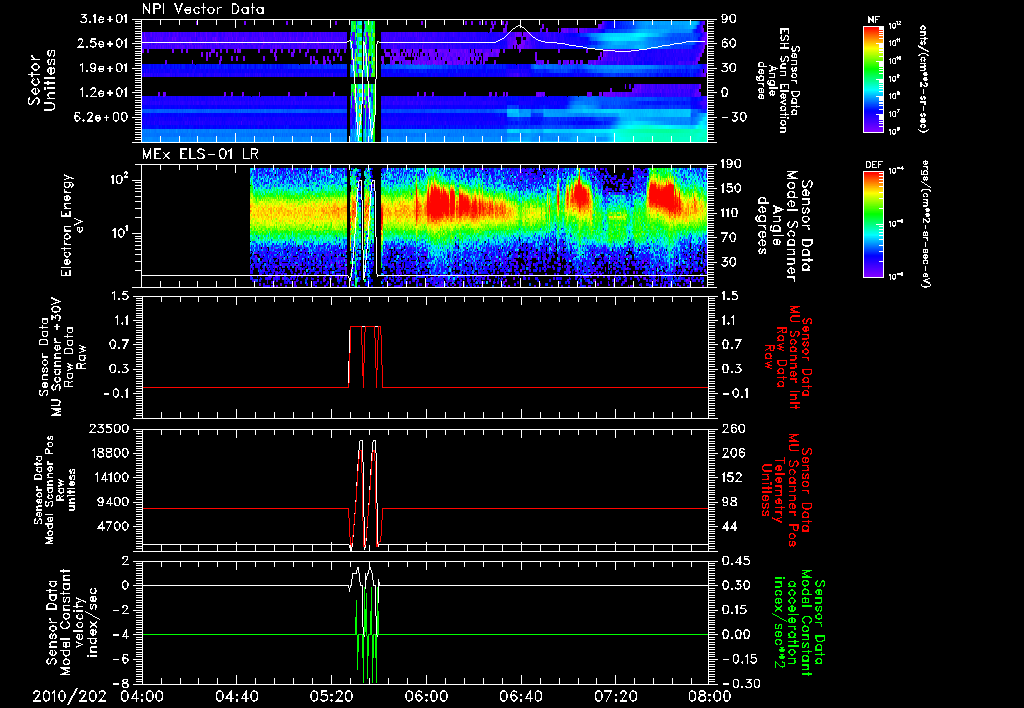Click the "70" scanner angle axis value
1024x708 pixels.
[x=729, y=237]
